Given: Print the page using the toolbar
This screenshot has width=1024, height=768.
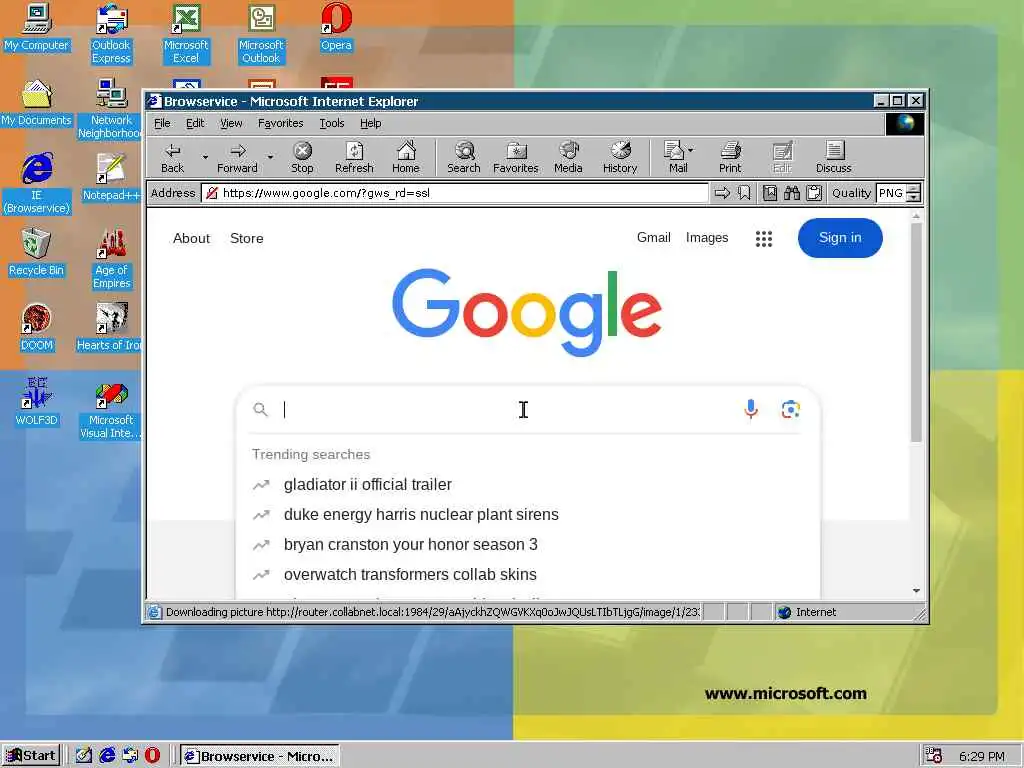Looking at the screenshot, I should click(x=730, y=158).
